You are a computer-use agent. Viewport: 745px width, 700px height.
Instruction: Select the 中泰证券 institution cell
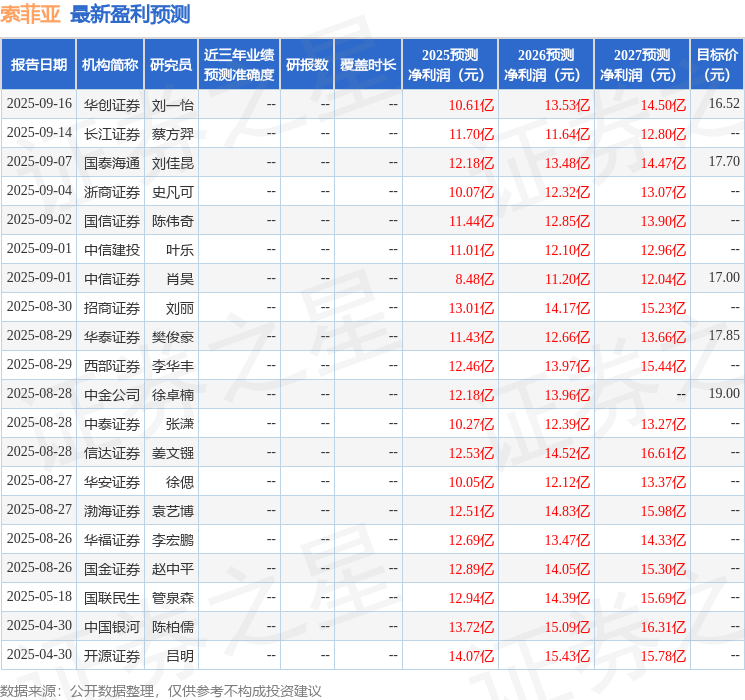click(112, 424)
